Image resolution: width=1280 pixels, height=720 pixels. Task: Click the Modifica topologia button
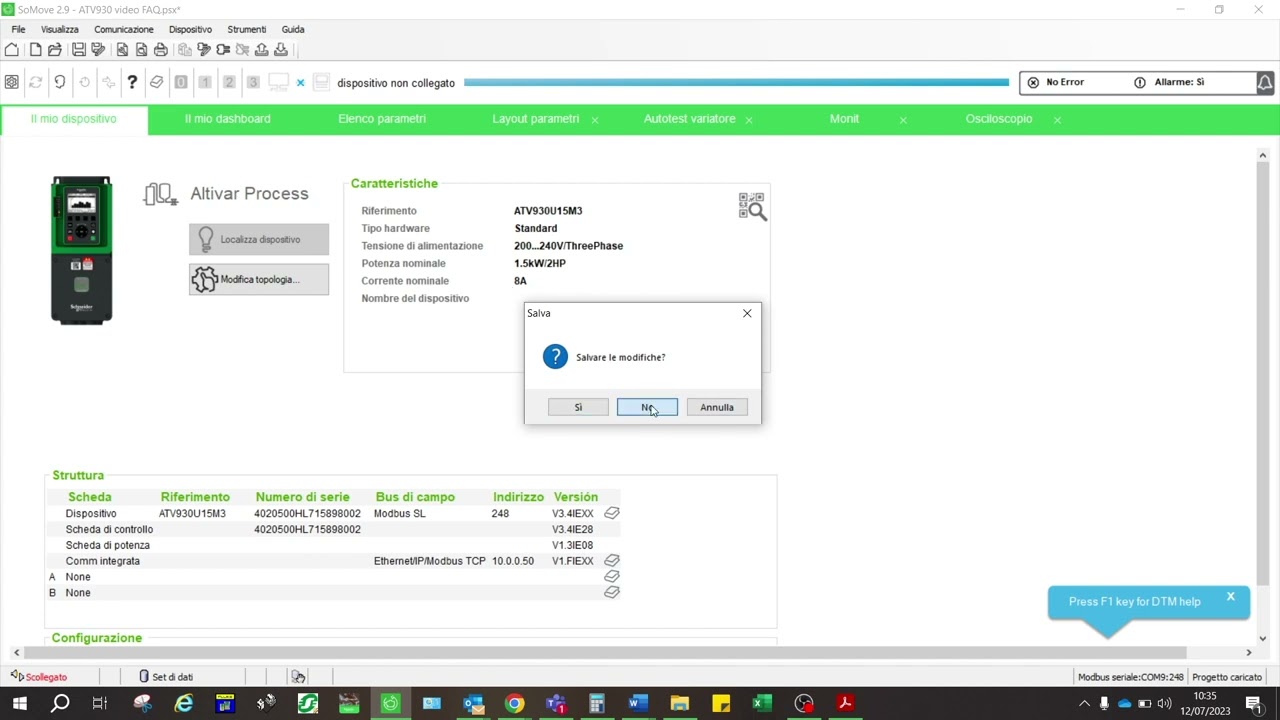[x=259, y=279]
